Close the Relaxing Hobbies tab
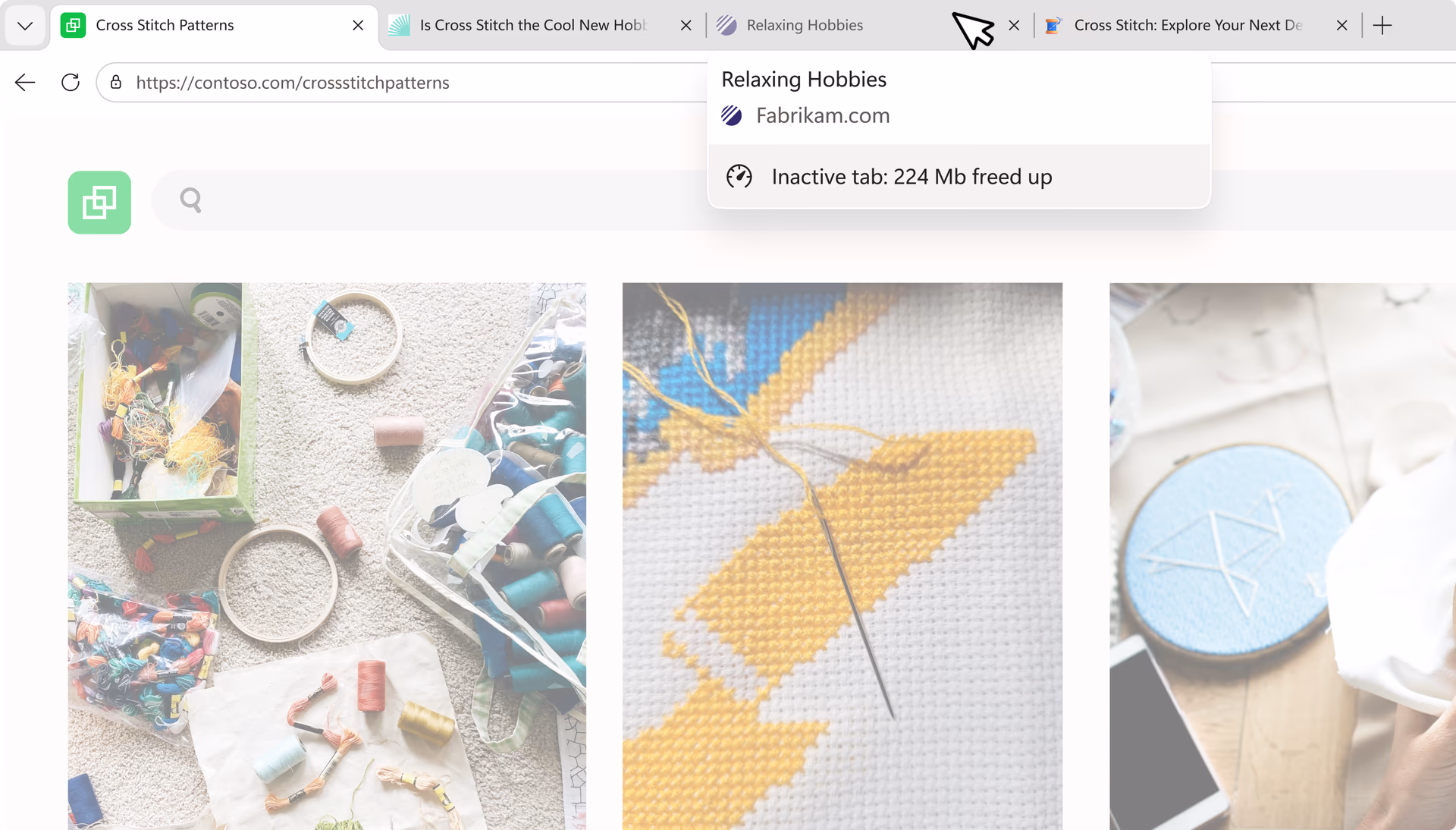The height and width of the screenshot is (830, 1456). (x=1014, y=25)
